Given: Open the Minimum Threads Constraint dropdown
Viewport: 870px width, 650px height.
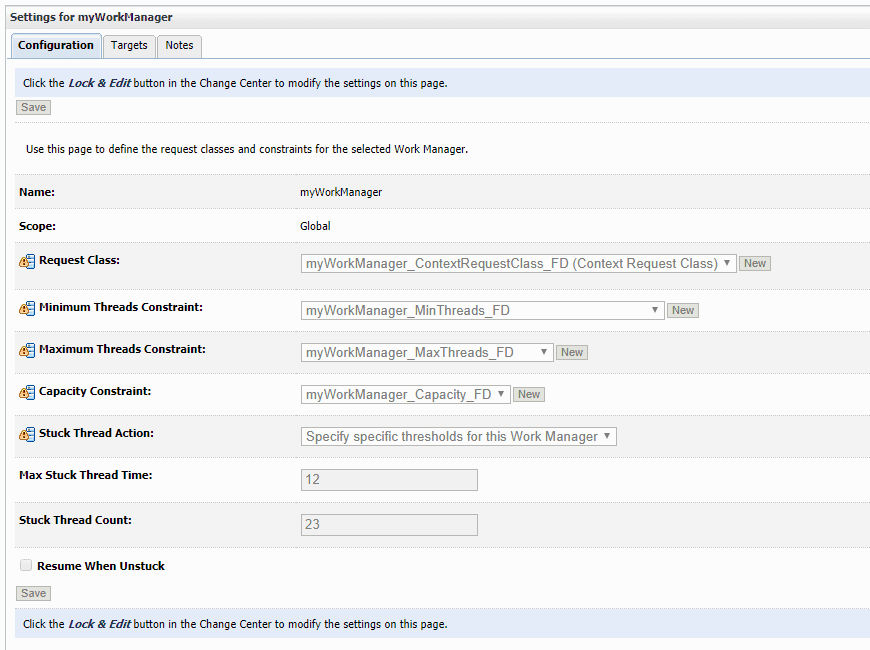Looking at the screenshot, I should [x=482, y=310].
